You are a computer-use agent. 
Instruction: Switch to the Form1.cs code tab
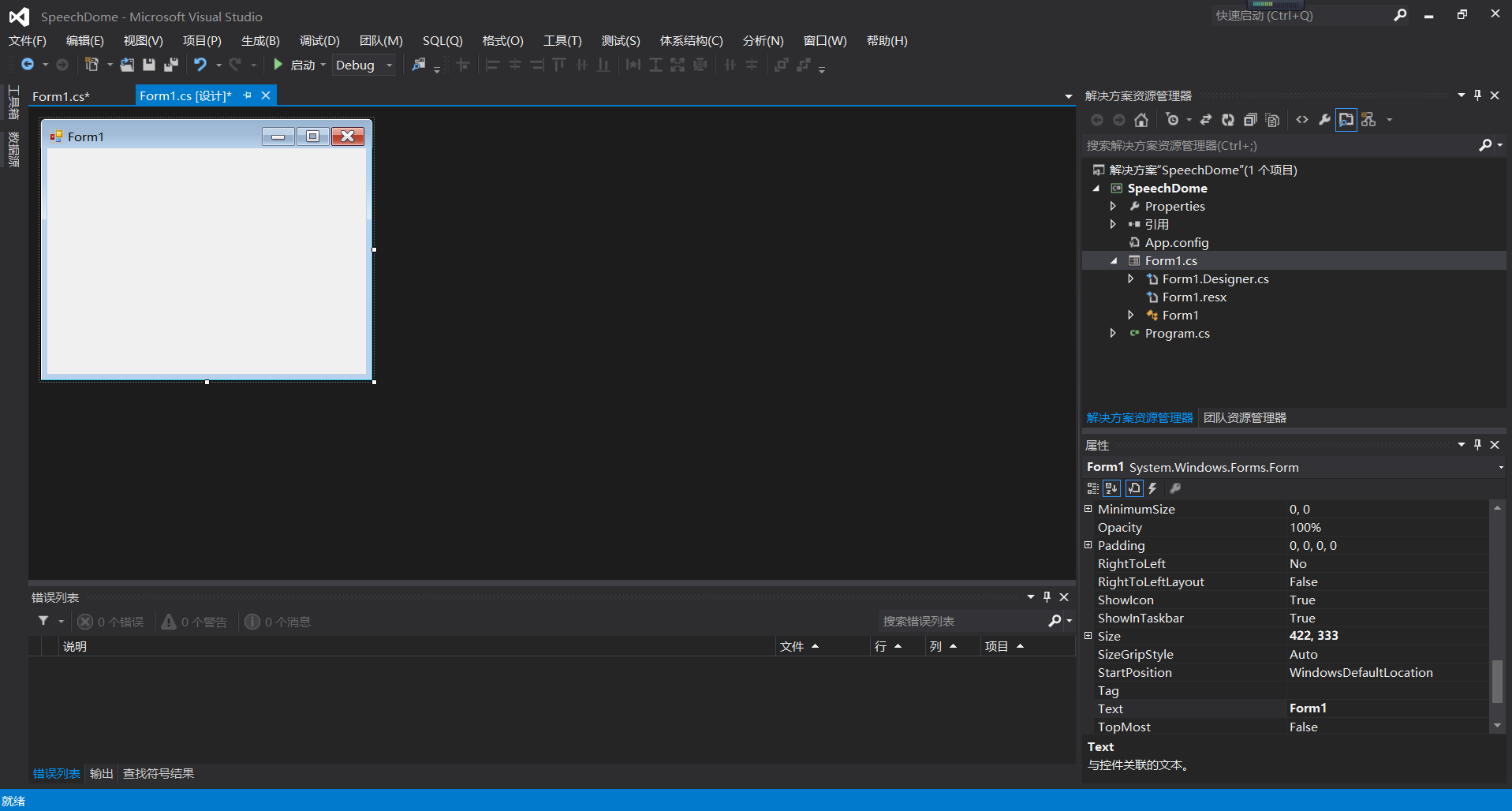point(62,95)
